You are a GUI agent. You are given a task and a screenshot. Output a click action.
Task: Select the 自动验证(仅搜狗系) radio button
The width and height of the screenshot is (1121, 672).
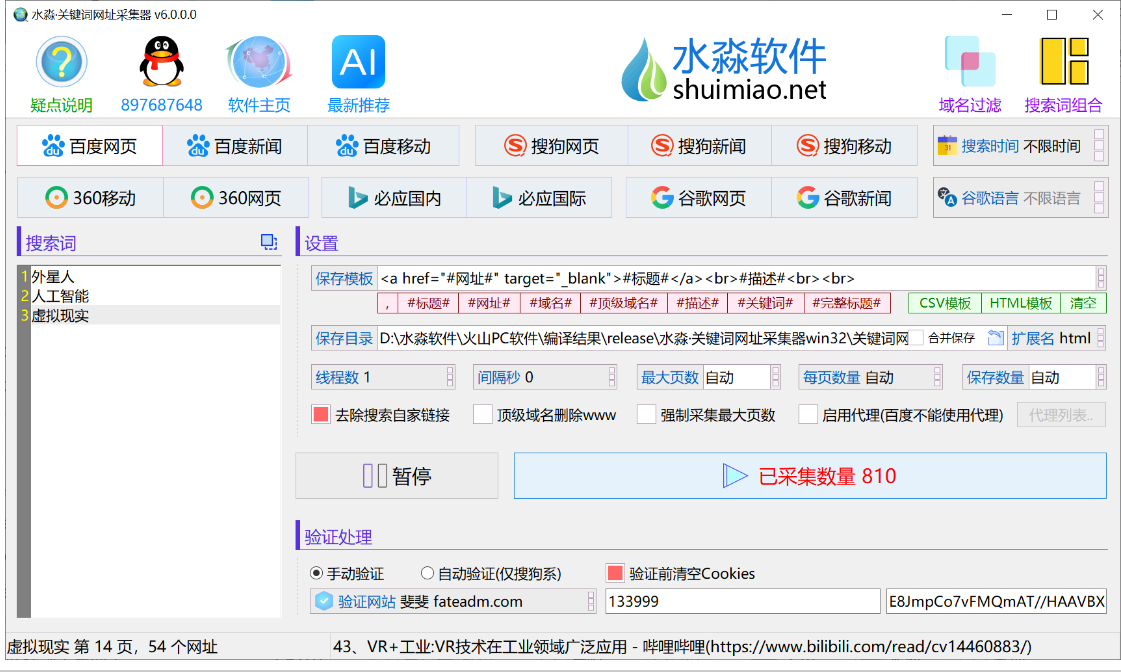[428, 574]
